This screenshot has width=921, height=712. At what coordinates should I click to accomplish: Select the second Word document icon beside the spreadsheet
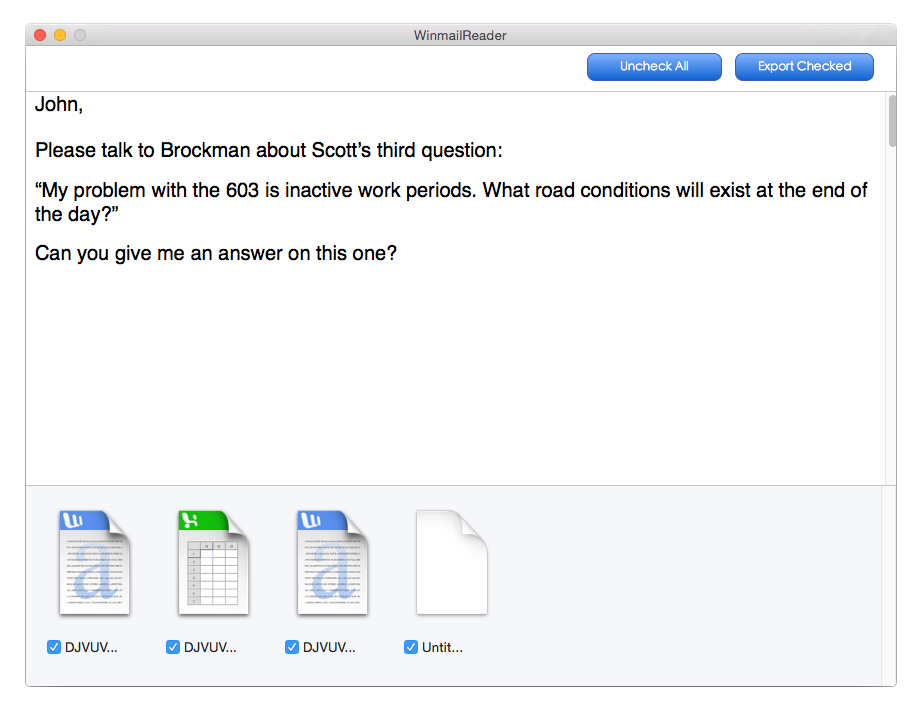click(332, 563)
